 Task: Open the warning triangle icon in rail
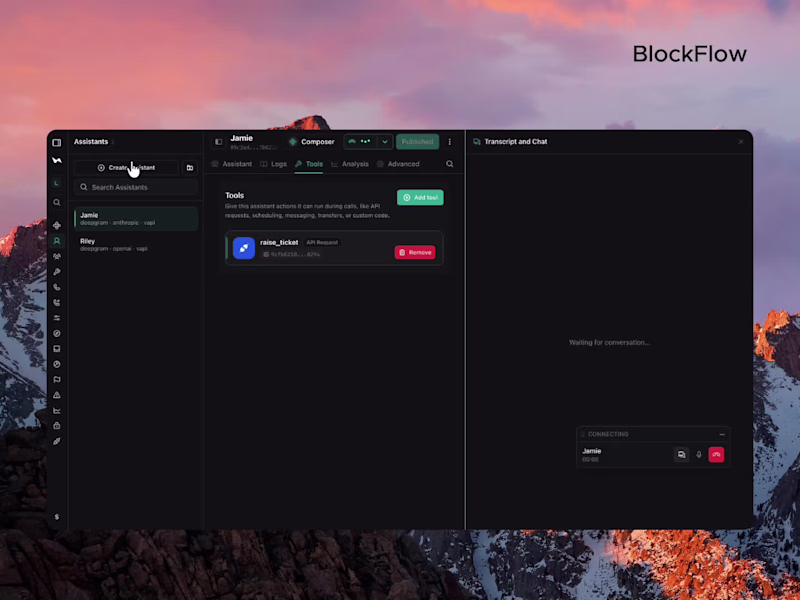(x=57, y=395)
